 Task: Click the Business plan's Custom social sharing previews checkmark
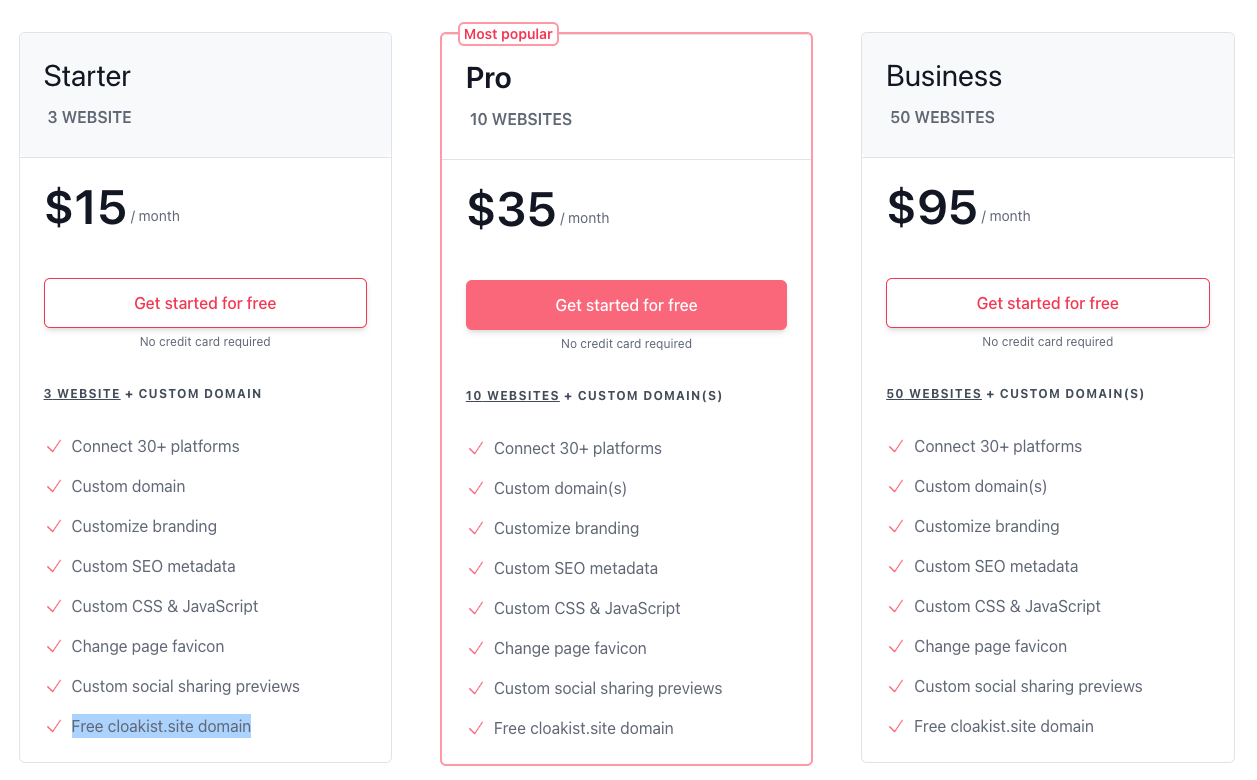pyautogui.click(x=896, y=687)
